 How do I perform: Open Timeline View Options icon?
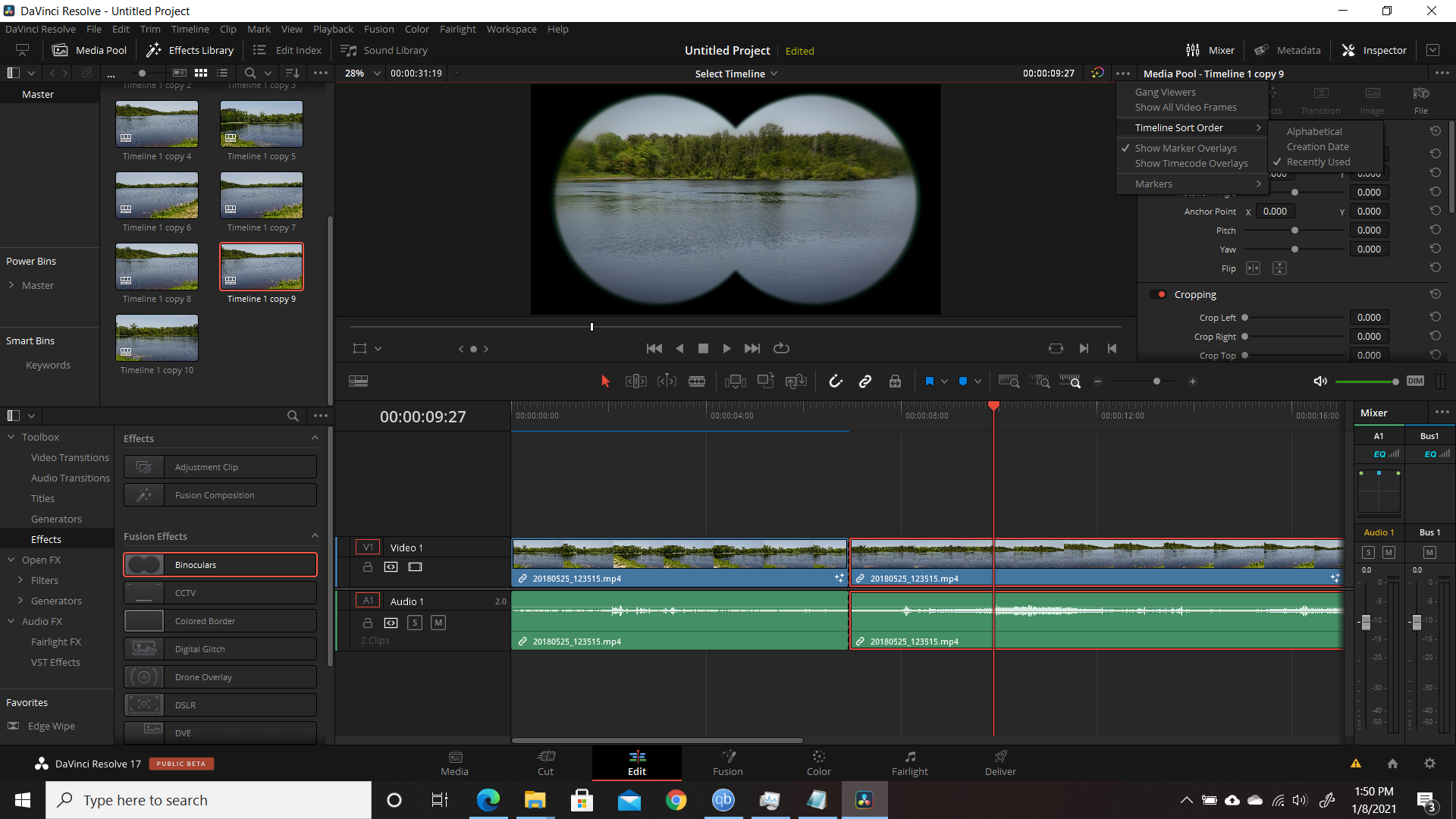(x=358, y=381)
